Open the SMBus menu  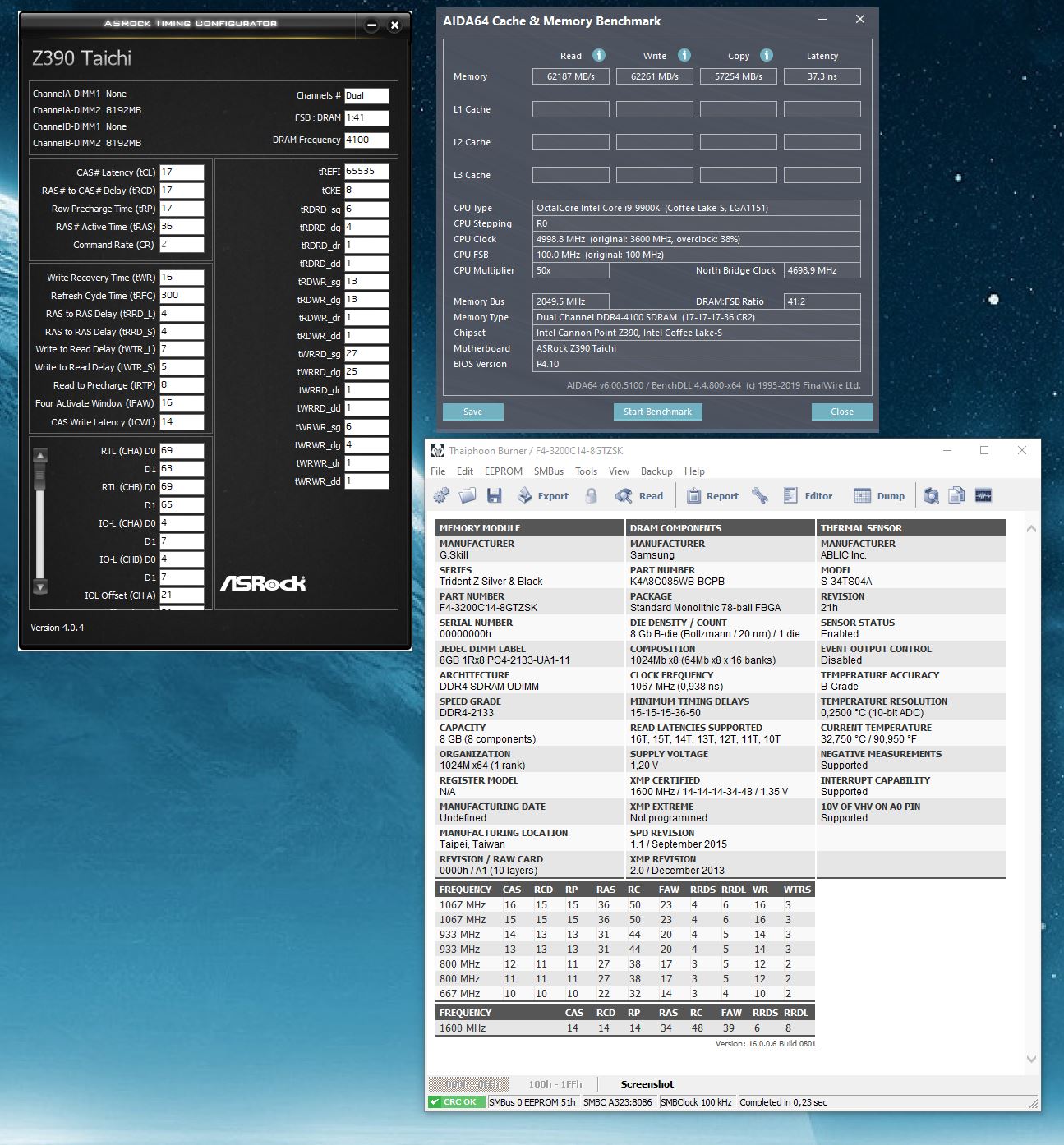tap(548, 471)
